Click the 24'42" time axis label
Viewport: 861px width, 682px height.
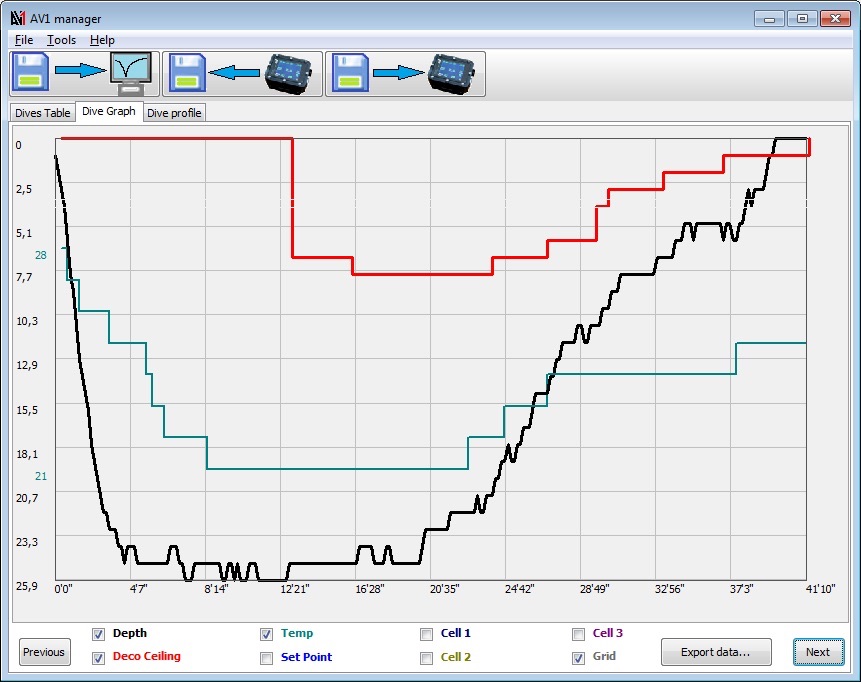[519, 589]
